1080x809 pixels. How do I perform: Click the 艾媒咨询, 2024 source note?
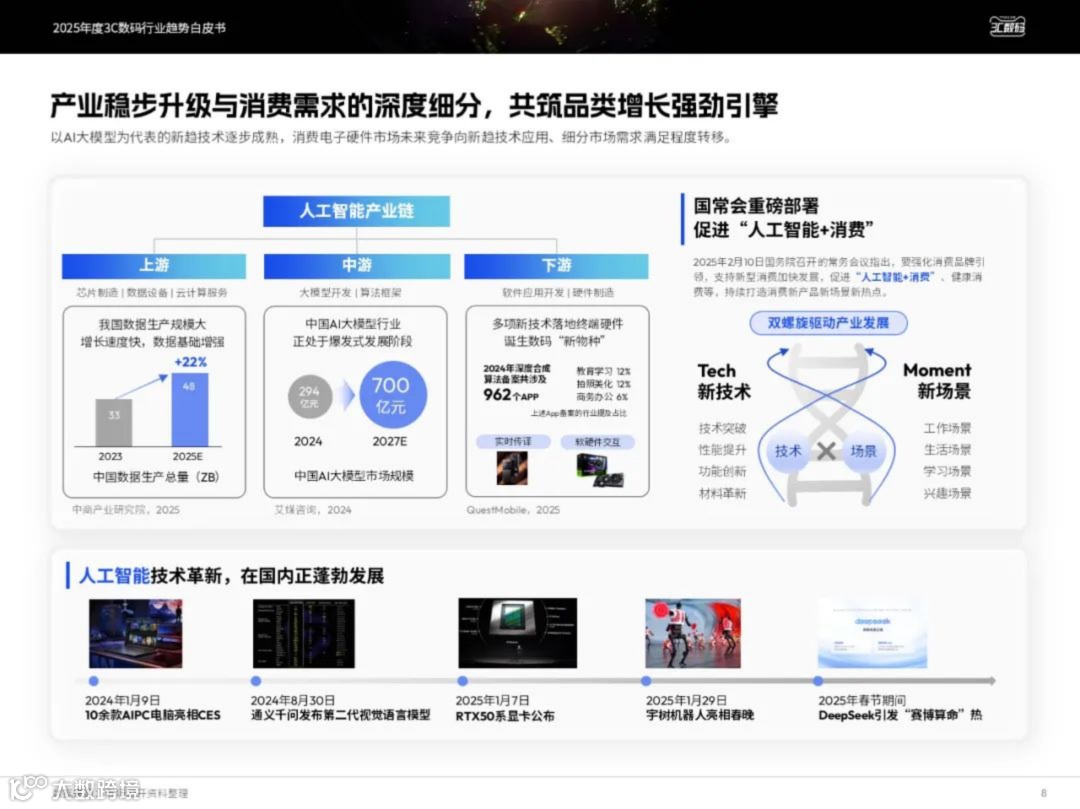click(x=313, y=509)
